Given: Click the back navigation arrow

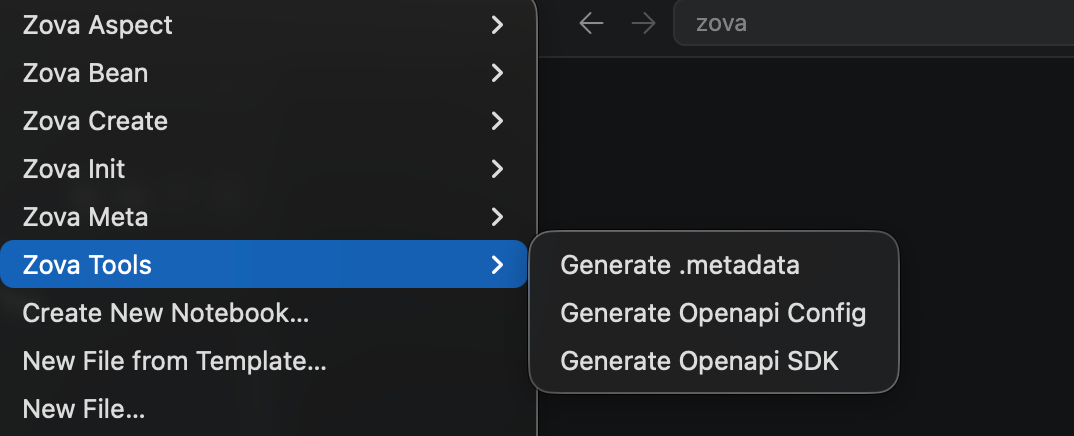Looking at the screenshot, I should coord(592,24).
